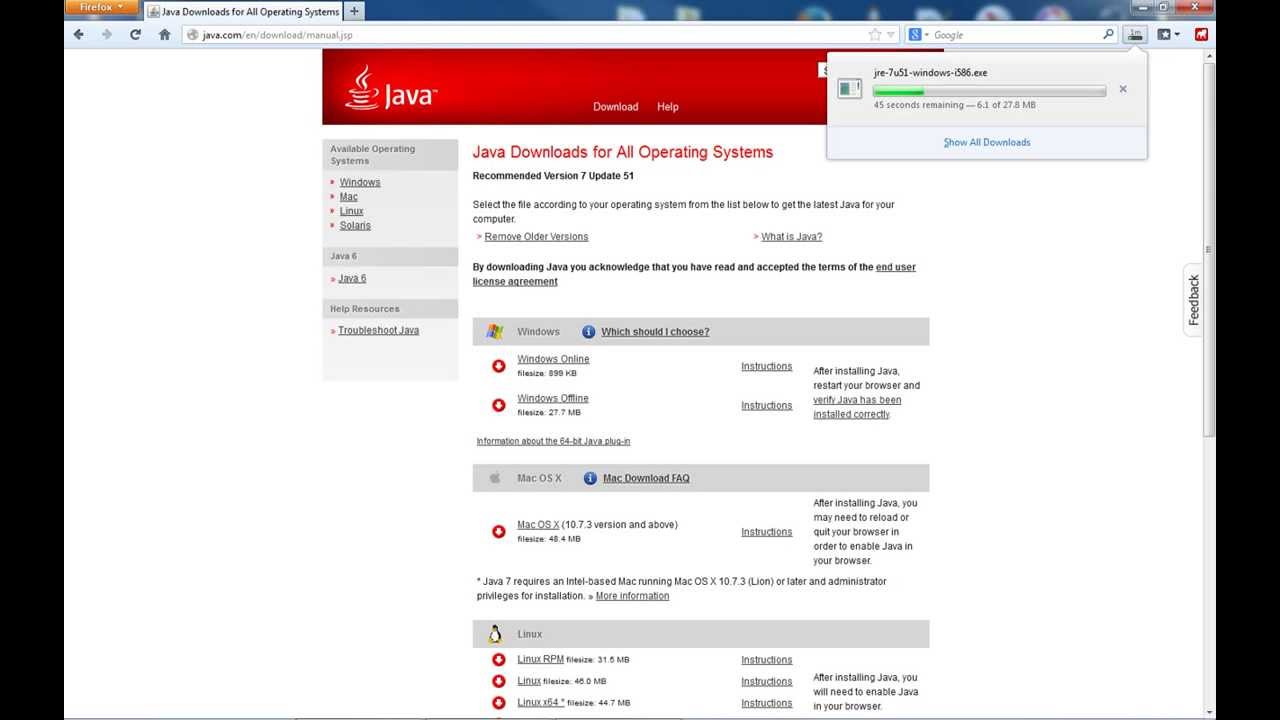Open the Solaris link in sidebar
The width and height of the screenshot is (1280, 720).
(355, 226)
